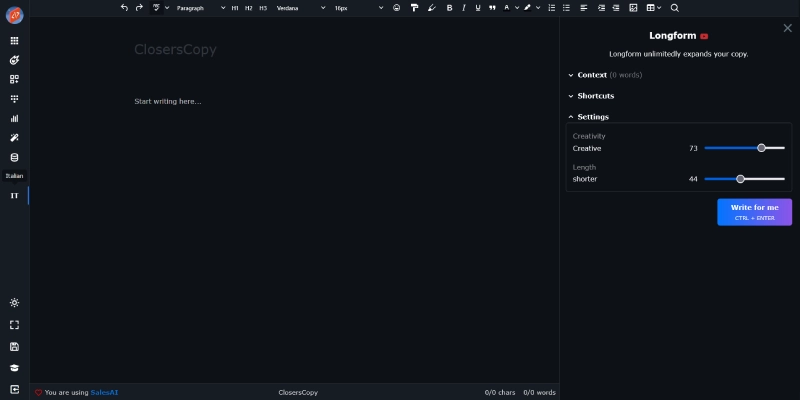The width and height of the screenshot is (800, 400).
Task: Click the ClosersCopy logo avatar
Action: click(x=14, y=15)
